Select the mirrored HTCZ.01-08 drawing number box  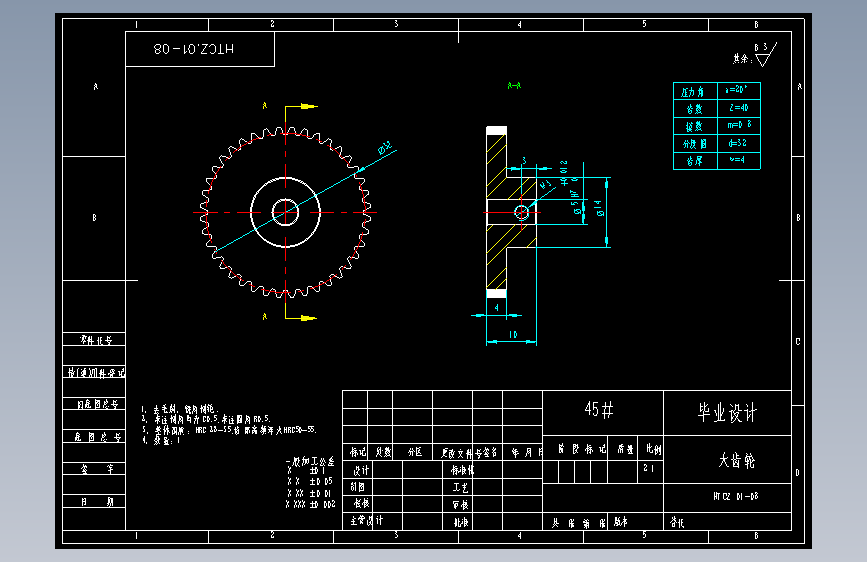200,49
